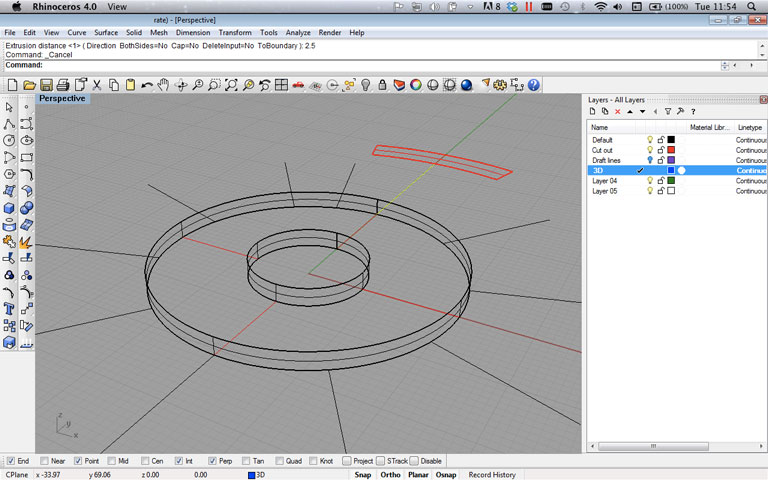This screenshot has width=768, height=480.
Task: Select the Pan hand tool
Action: (163, 85)
